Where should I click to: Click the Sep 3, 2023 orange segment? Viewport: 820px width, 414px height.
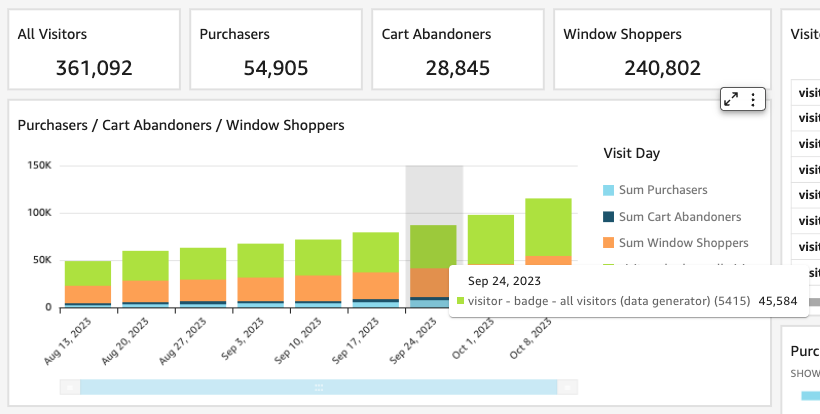tap(261, 288)
